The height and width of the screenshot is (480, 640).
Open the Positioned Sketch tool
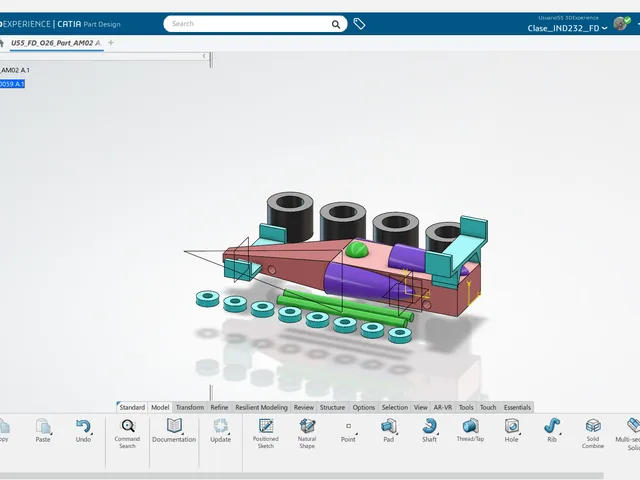click(266, 427)
